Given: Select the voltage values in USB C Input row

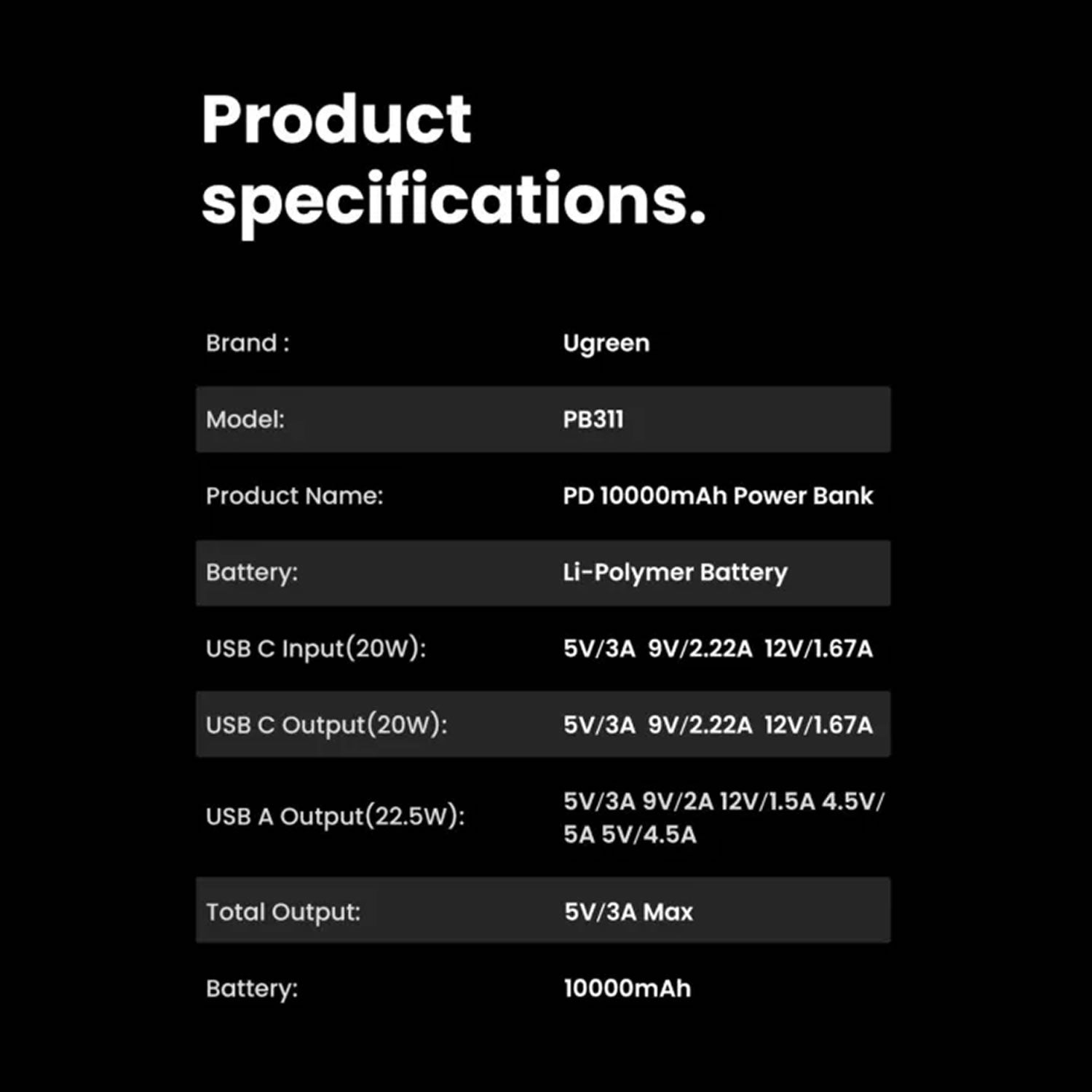Looking at the screenshot, I should pos(717,649).
